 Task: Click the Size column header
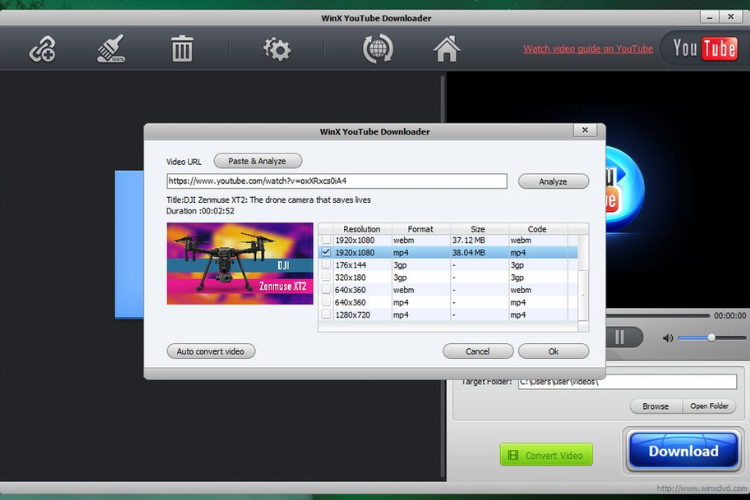click(478, 229)
